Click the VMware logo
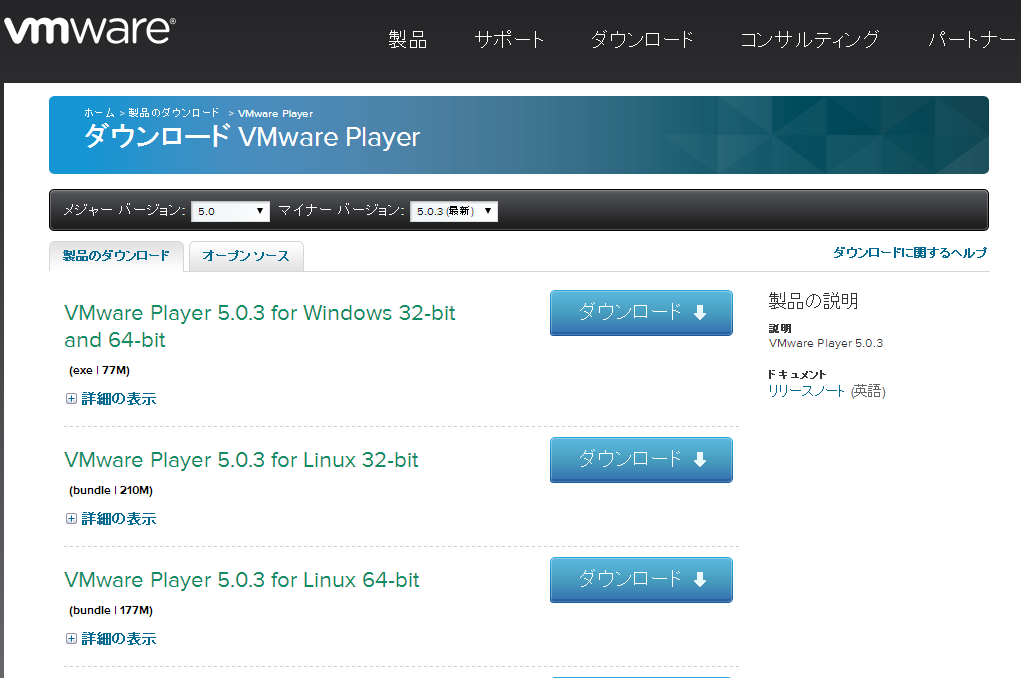This screenshot has height=678, width=1021. point(89,30)
